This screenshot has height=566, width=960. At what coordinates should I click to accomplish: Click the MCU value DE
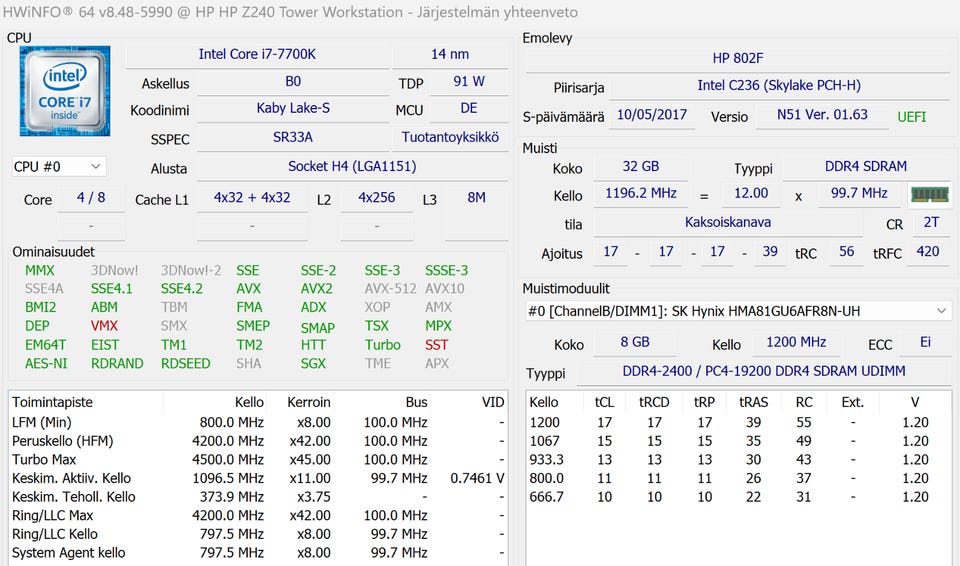(469, 109)
